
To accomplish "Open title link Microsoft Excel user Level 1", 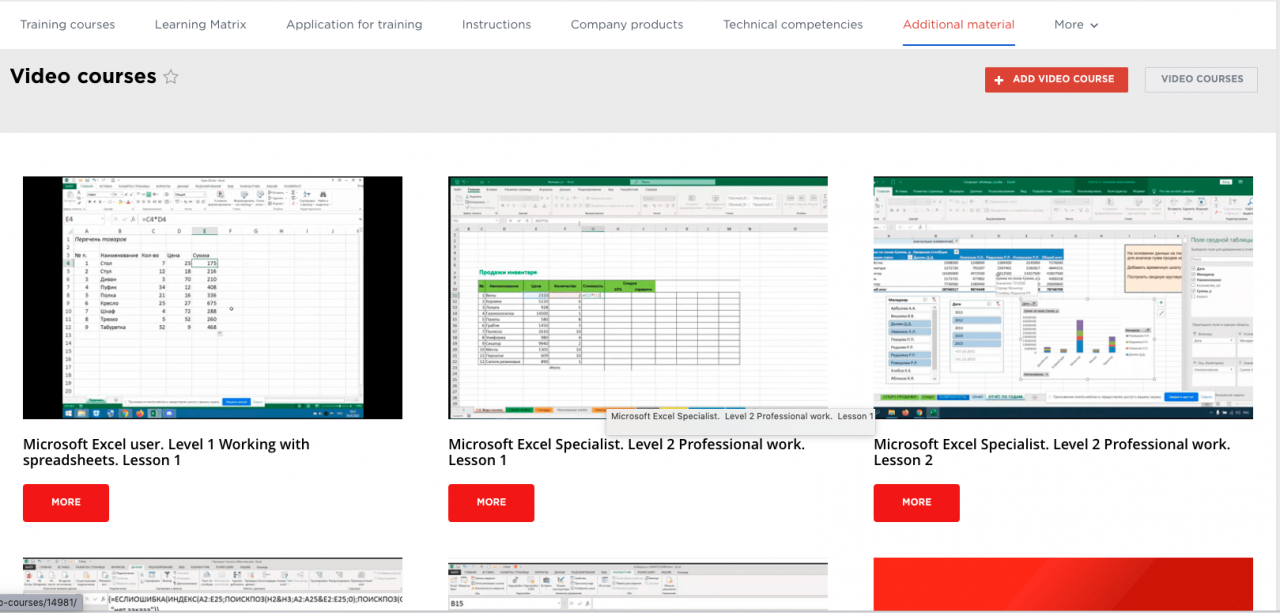I will point(166,452).
